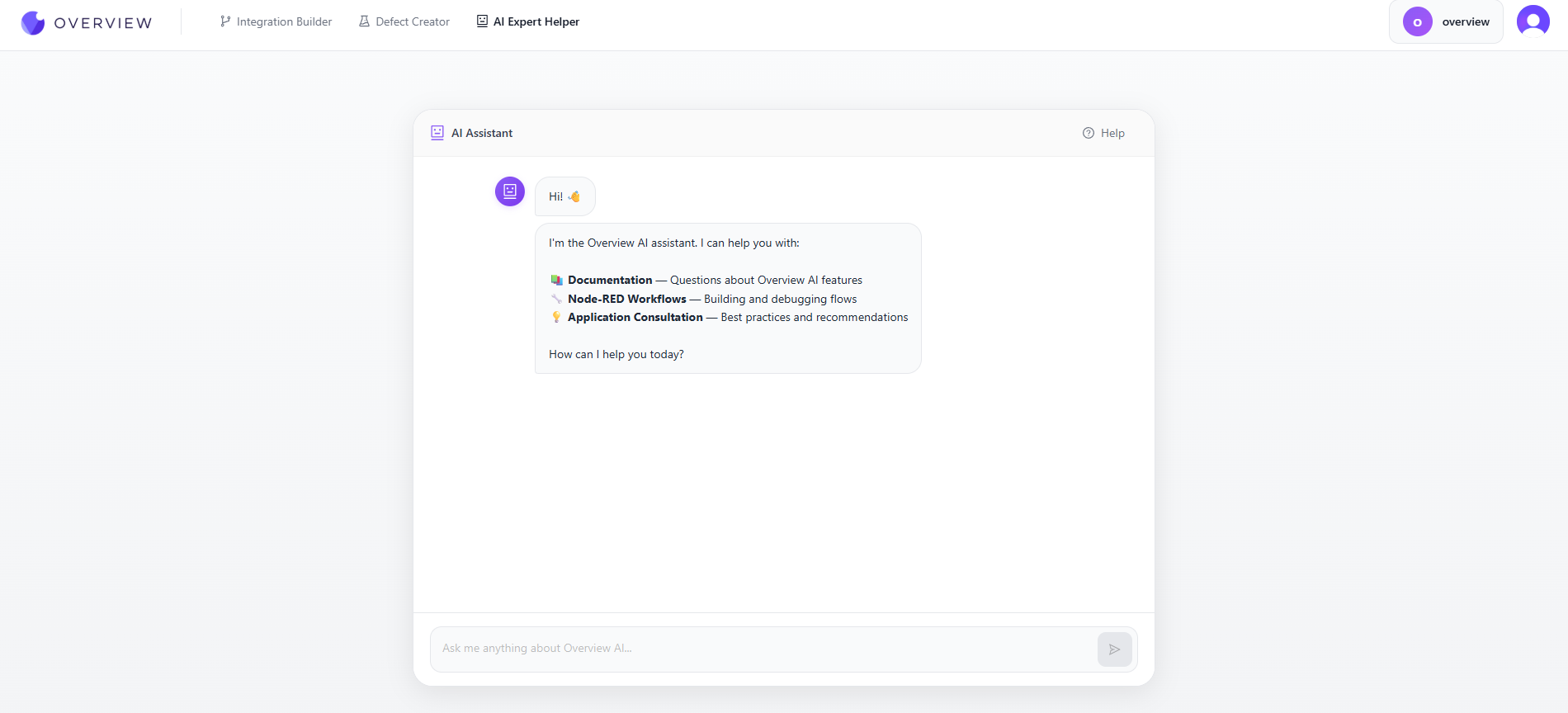Click the Overview logo icon
Image resolution: width=1568 pixels, height=713 pixels.
[x=33, y=22]
